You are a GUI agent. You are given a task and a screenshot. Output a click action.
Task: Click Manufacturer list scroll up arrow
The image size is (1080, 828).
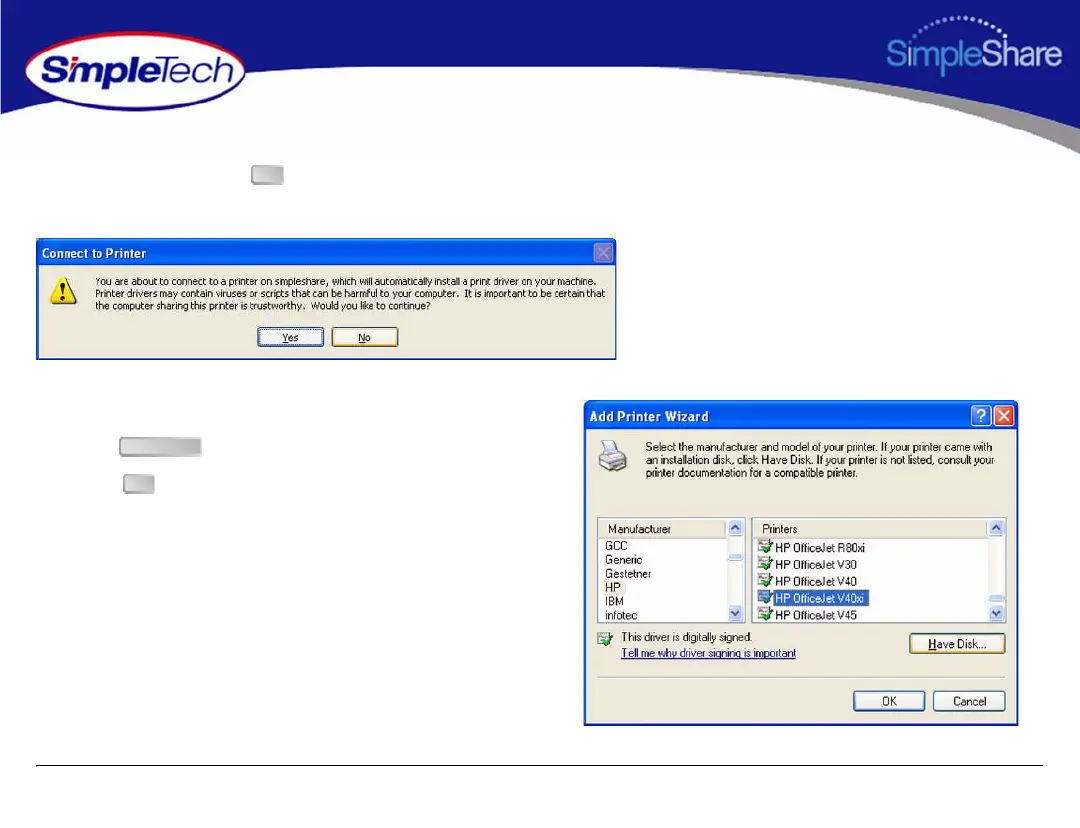735,528
